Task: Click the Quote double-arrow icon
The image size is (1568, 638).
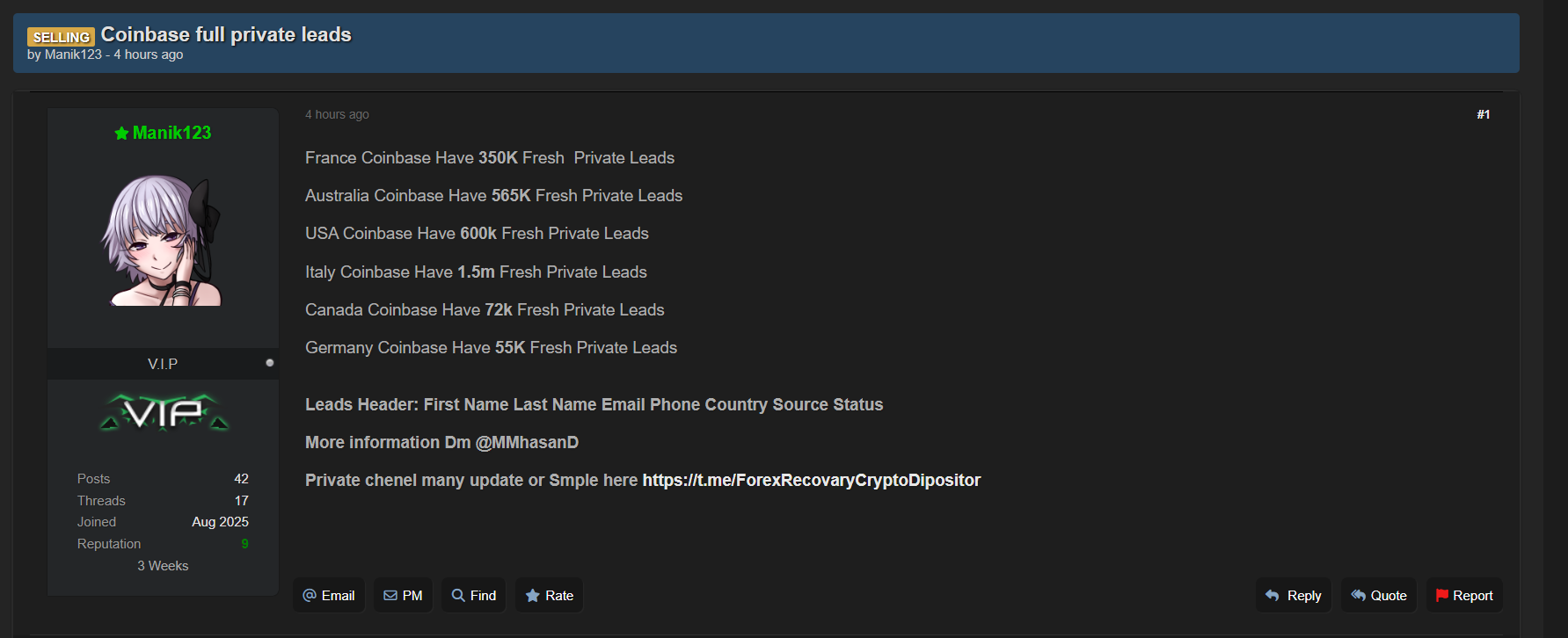Action: 1359,596
